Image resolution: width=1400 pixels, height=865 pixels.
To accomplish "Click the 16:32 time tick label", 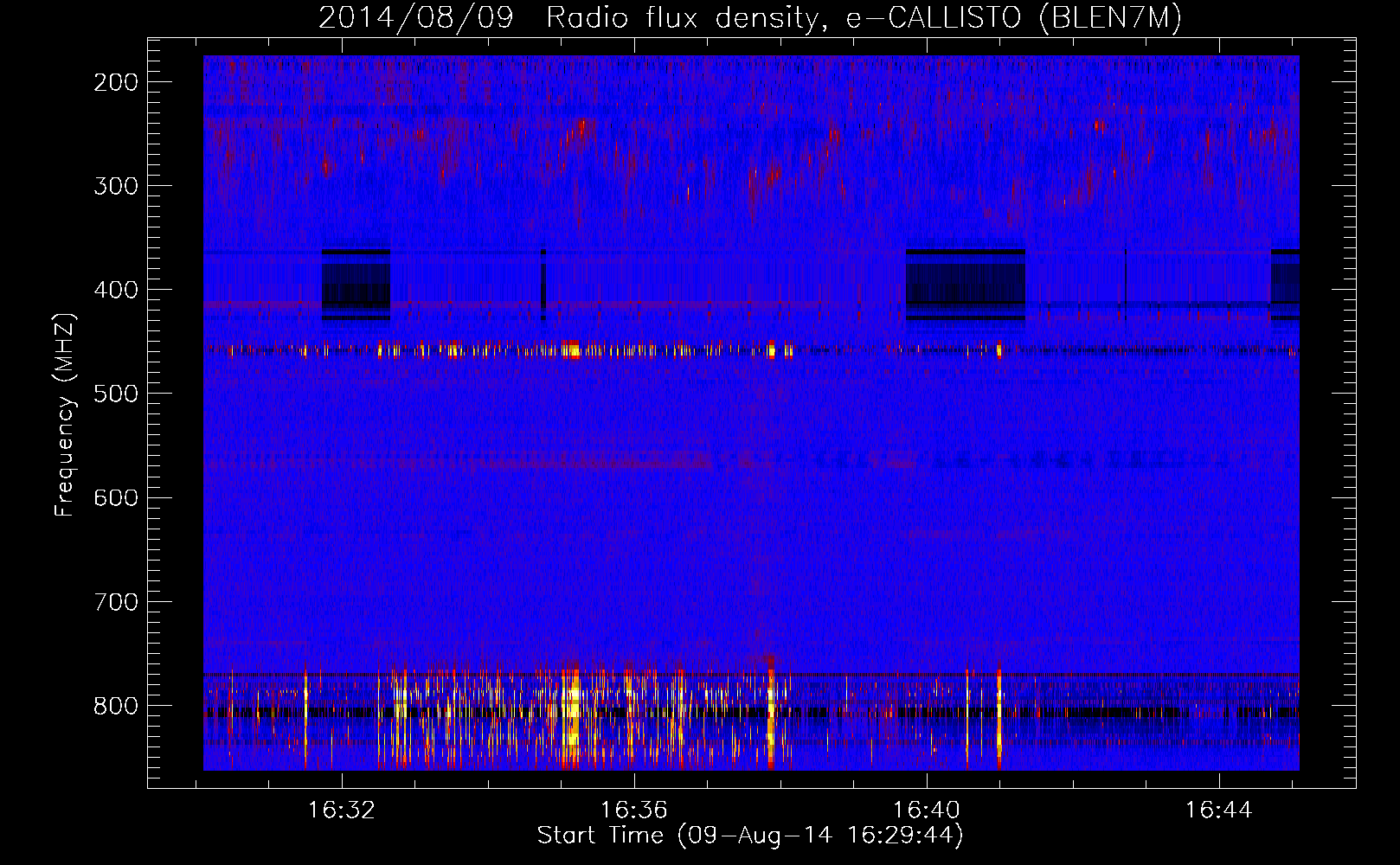I will click(x=342, y=811).
